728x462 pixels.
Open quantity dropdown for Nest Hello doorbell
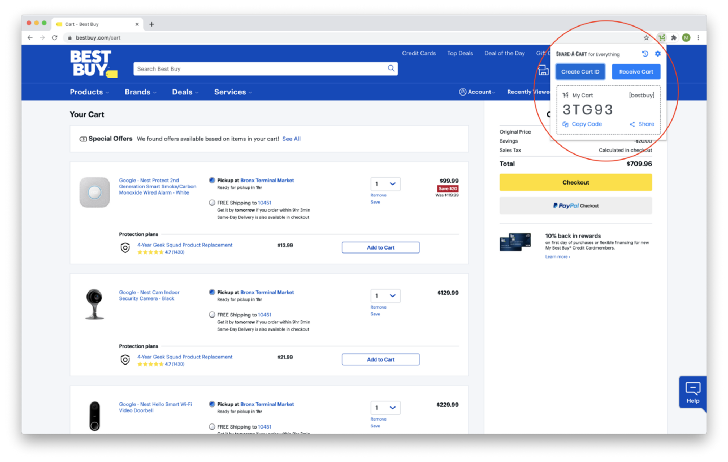pyautogui.click(x=385, y=408)
